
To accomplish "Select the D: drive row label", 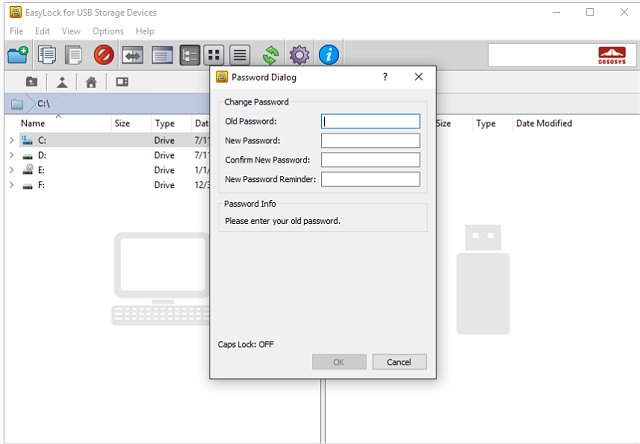I will [x=42, y=155].
